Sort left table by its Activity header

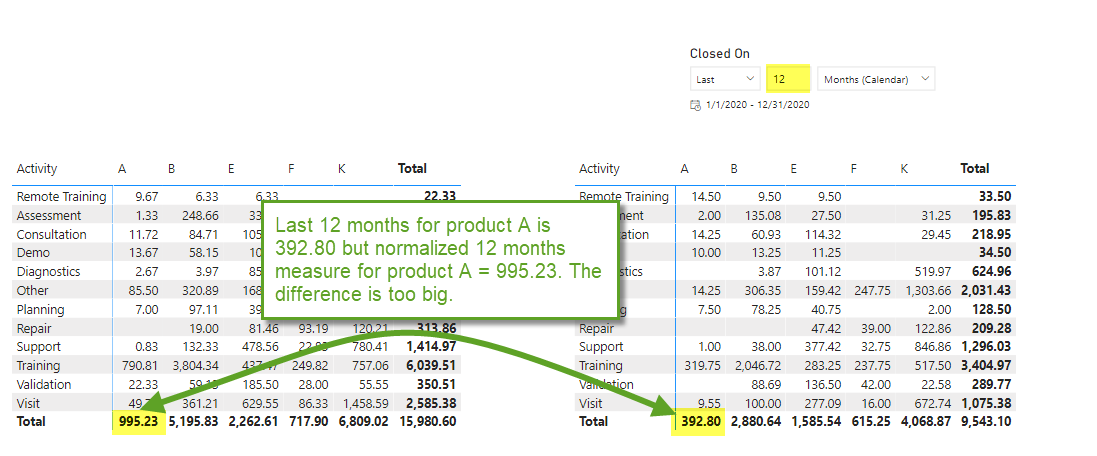click(37, 169)
